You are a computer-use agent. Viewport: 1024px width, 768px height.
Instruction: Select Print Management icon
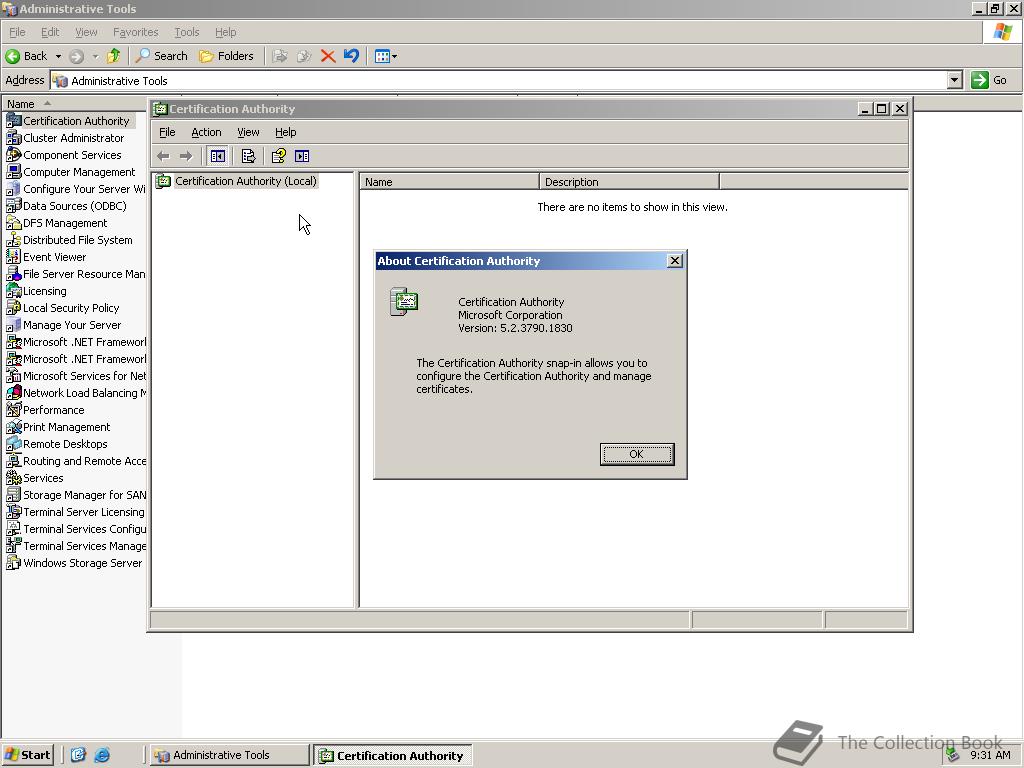pos(14,426)
